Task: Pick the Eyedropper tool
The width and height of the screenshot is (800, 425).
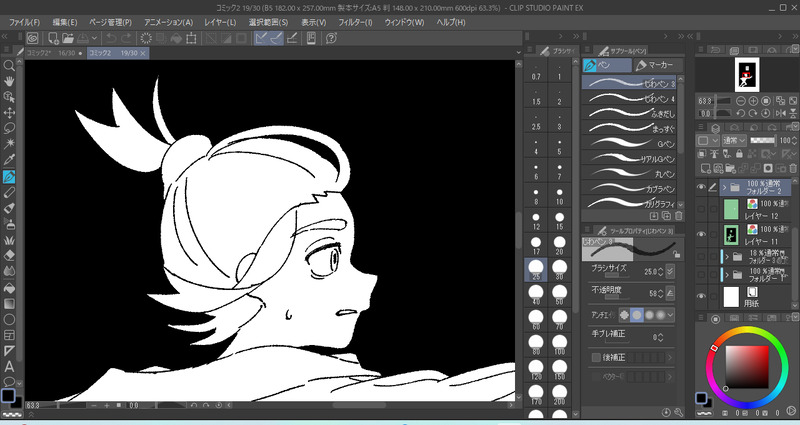Action: coord(9,159)
